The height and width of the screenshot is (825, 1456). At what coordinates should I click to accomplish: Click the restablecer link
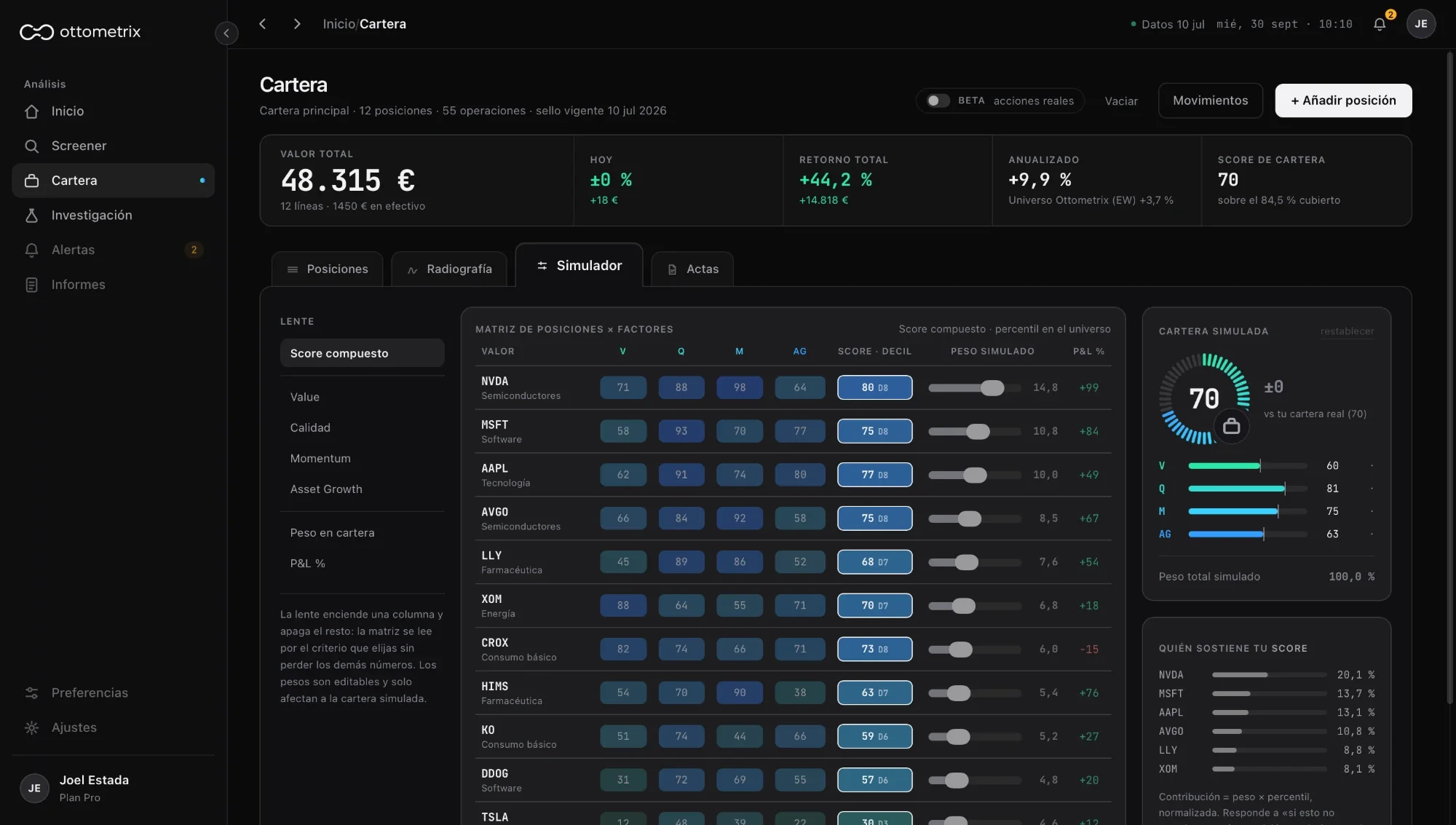point(1347,331)
